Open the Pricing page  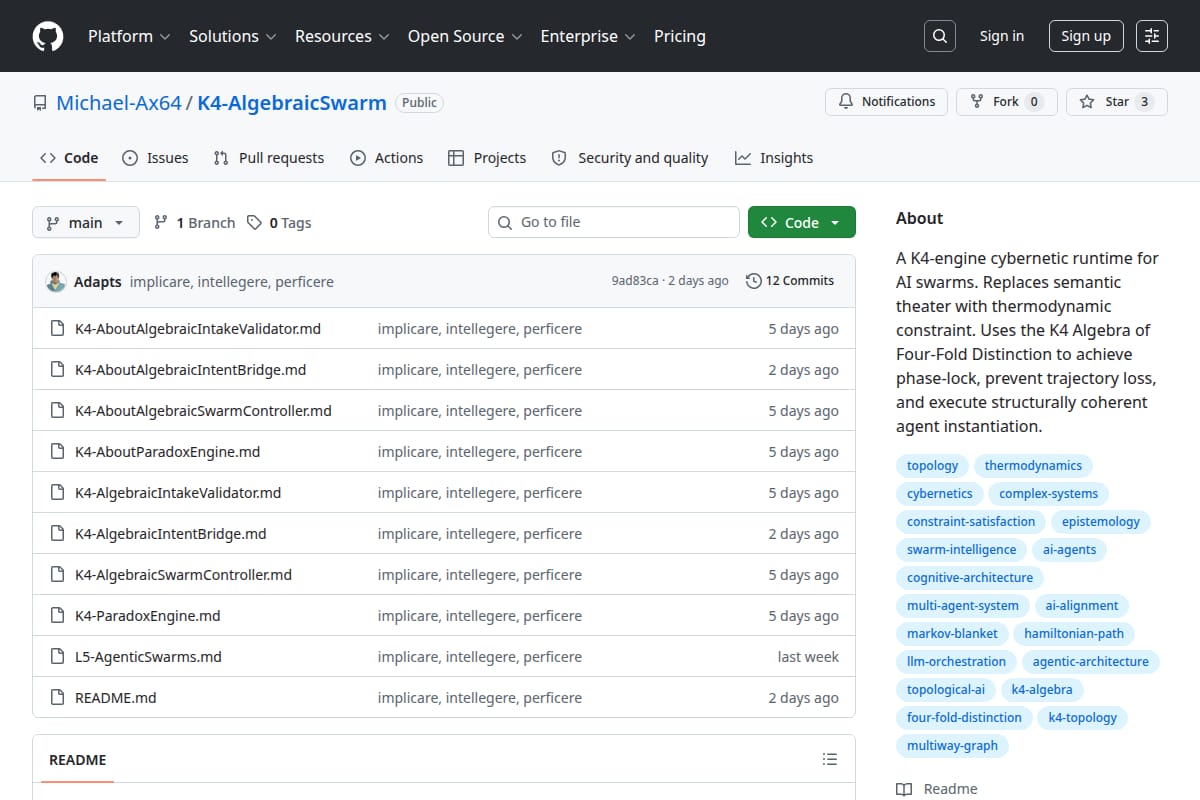(680, 36)
